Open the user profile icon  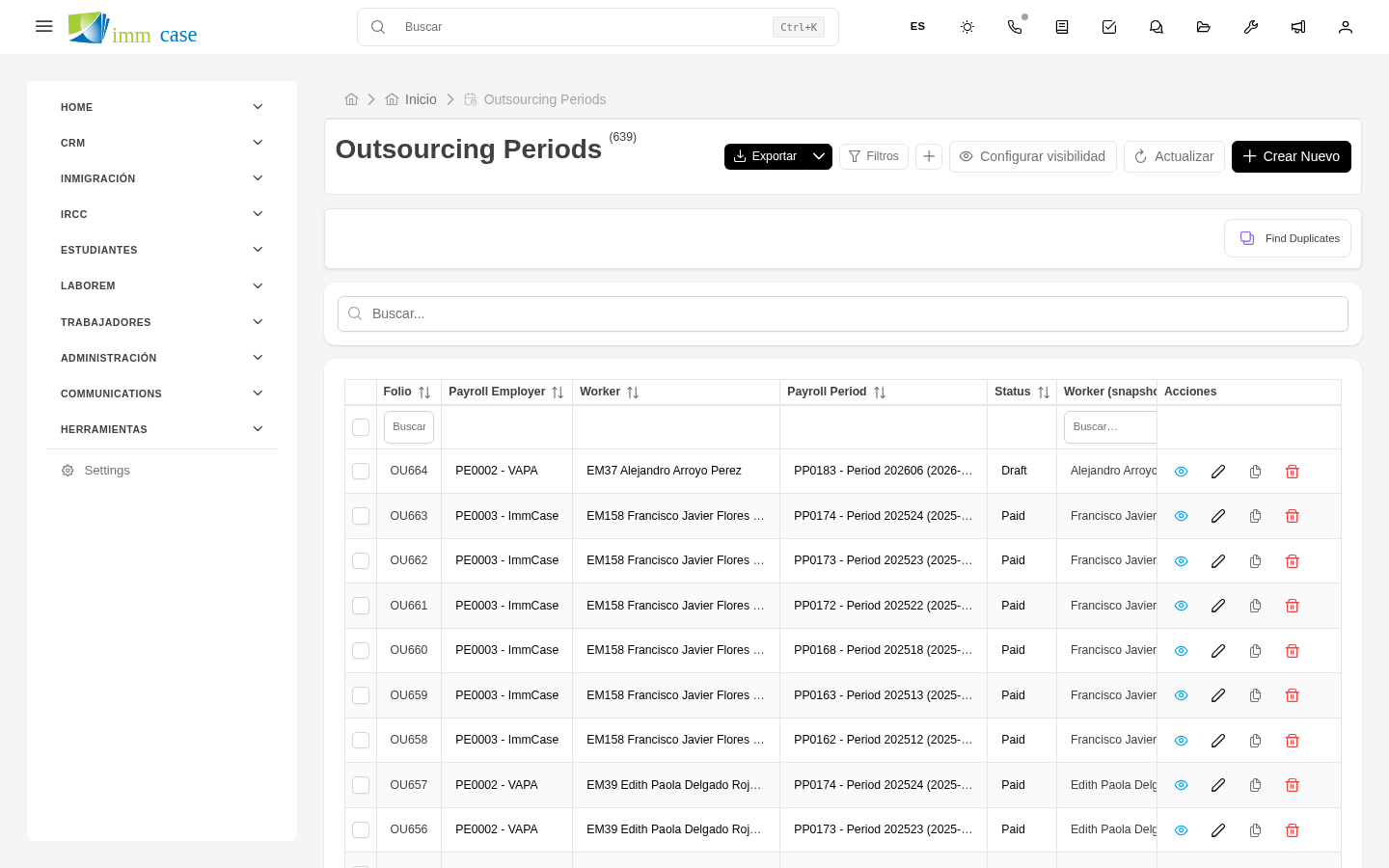[1346, 27]
